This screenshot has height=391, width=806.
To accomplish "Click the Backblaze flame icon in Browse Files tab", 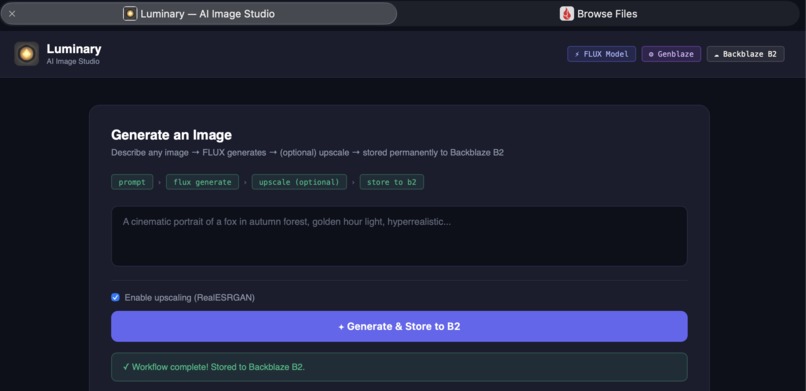I will [x=566, y=14].
